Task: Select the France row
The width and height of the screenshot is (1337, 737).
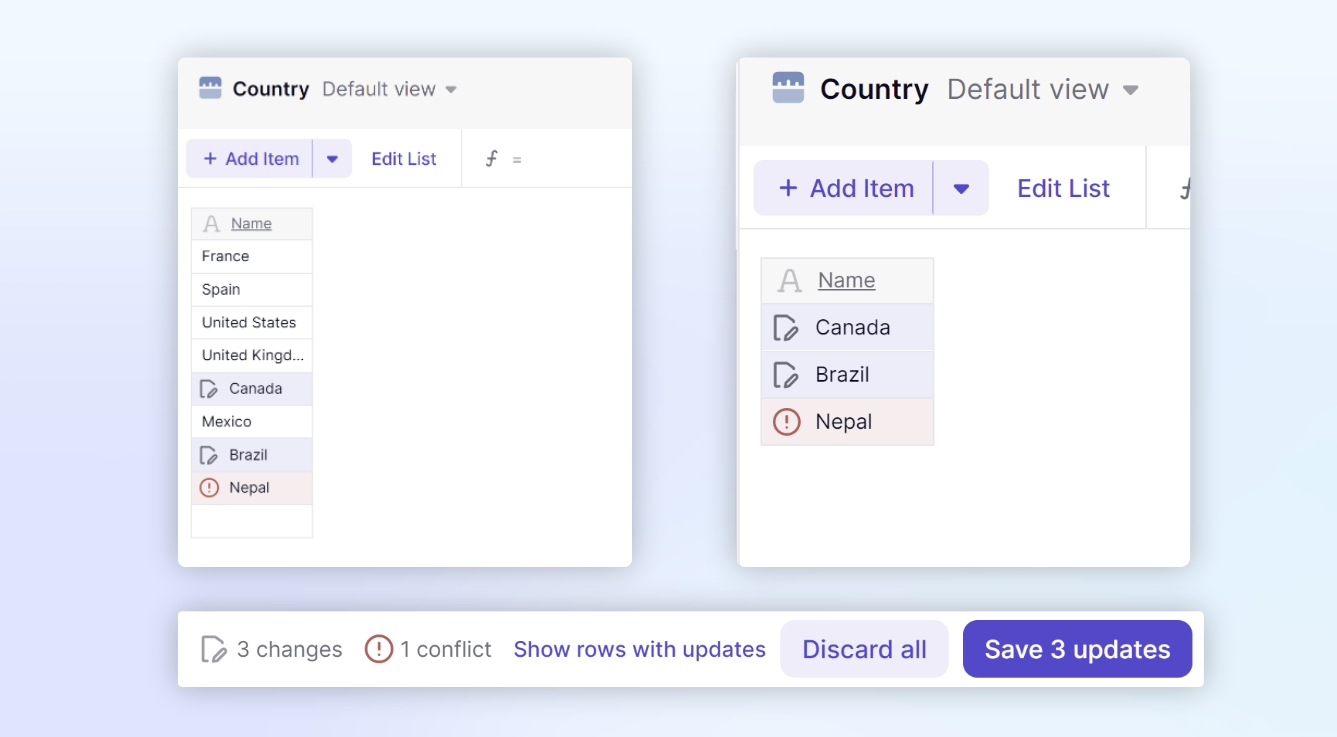Action: pyautogui.click(x=252, y=256)
